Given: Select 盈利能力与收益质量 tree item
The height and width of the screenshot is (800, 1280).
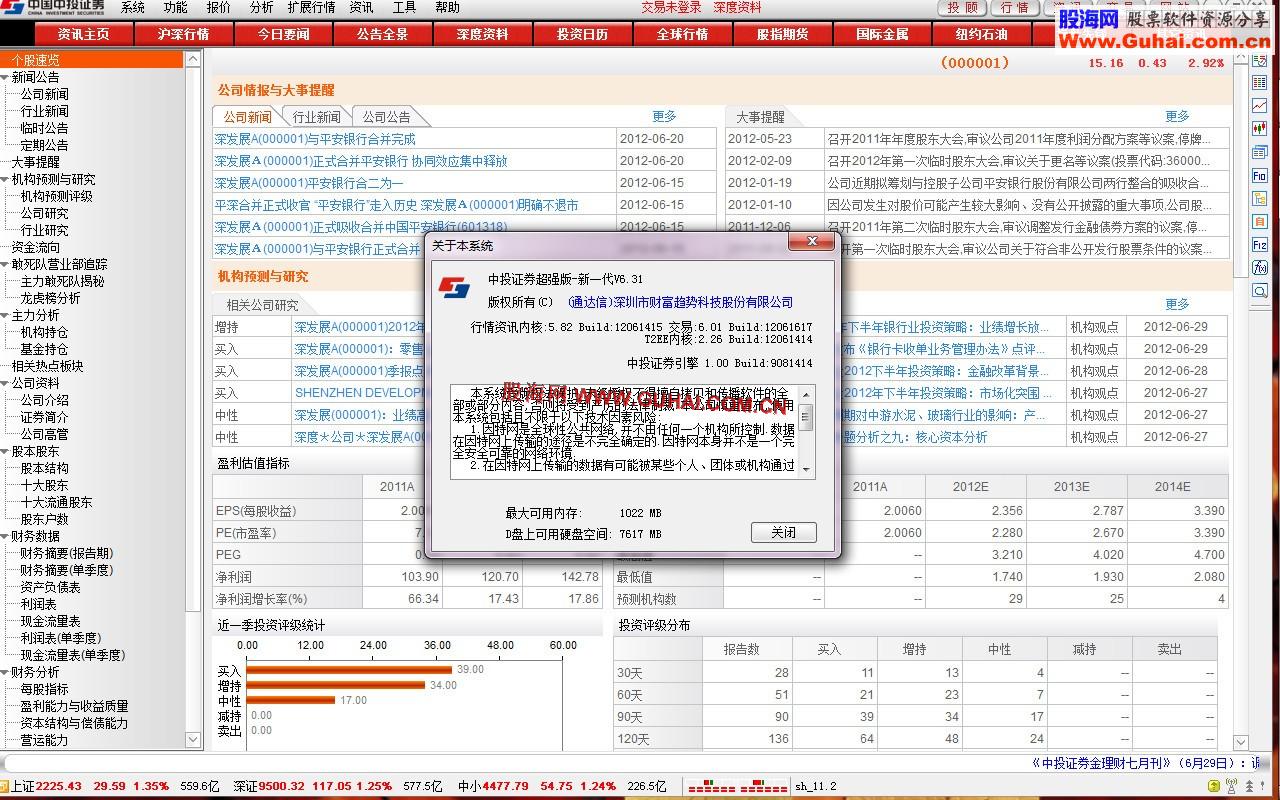Looking at the screenshot, I should click(x=74, y=706).
